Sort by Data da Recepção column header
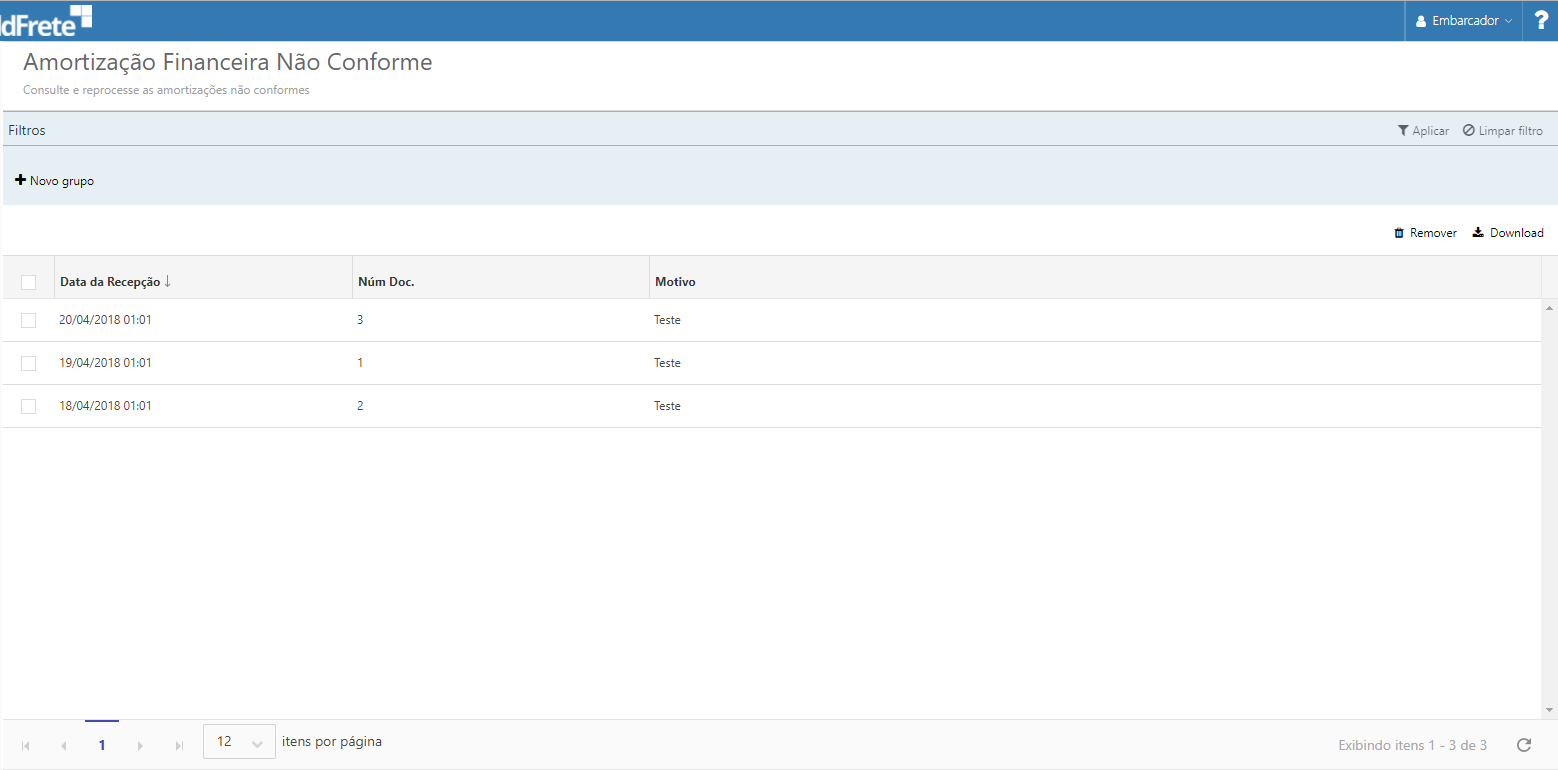 pyautogui.click(x=110, y=282)
